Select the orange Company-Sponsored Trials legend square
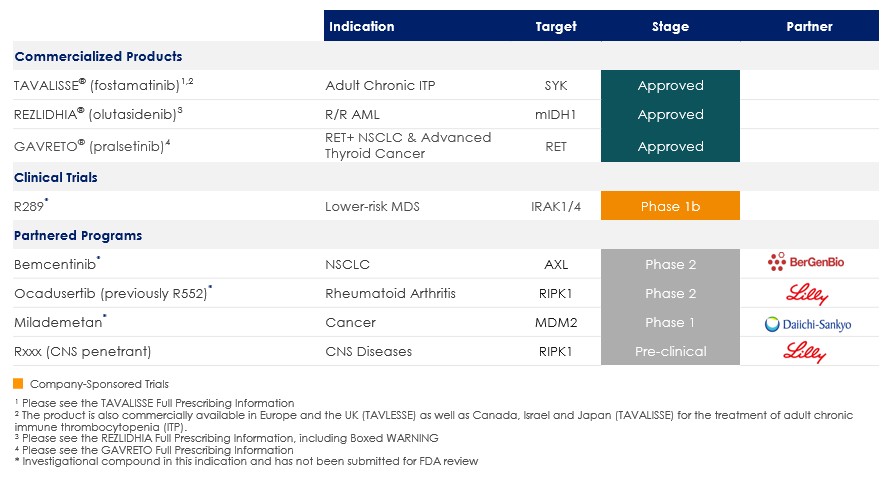 tap(18, 384)
